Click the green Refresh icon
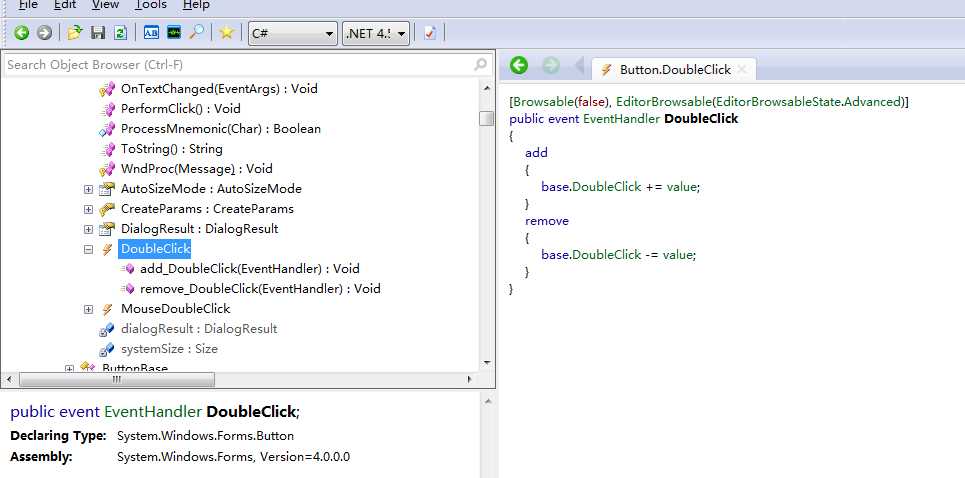 click(x=120, y=33)
